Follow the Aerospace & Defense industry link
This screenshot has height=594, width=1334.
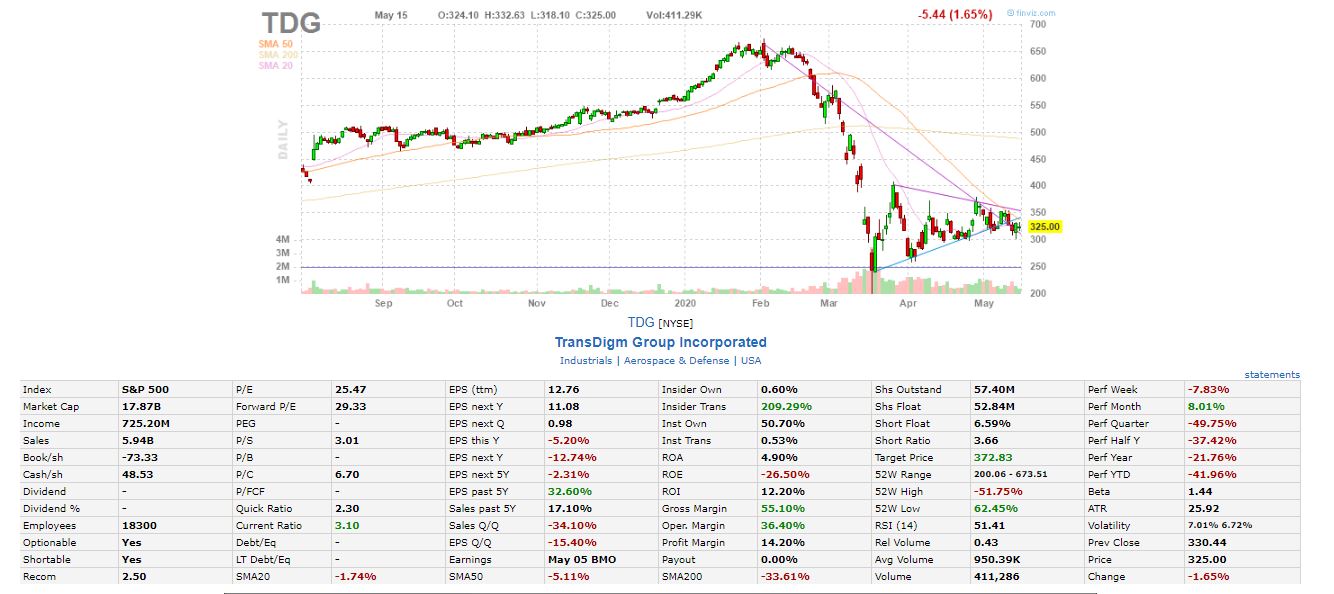click(677, 360)
